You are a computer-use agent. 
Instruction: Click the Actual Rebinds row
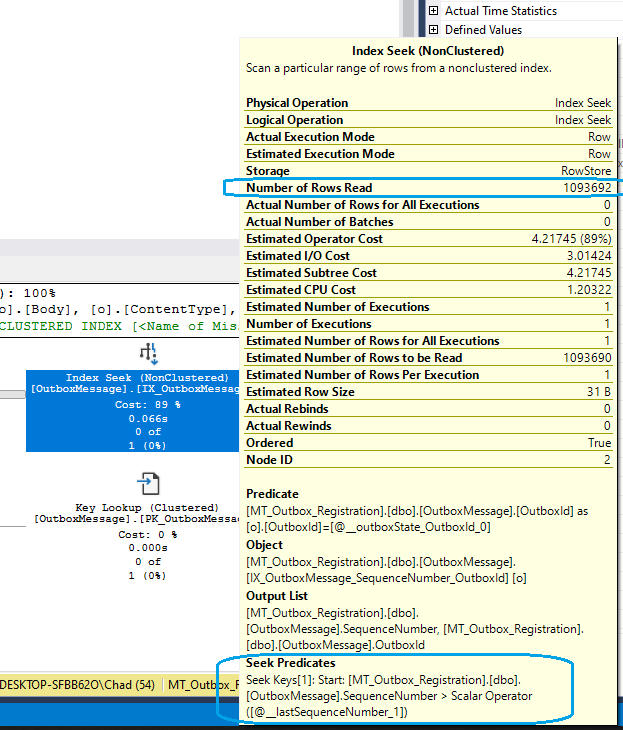point(428,409)
